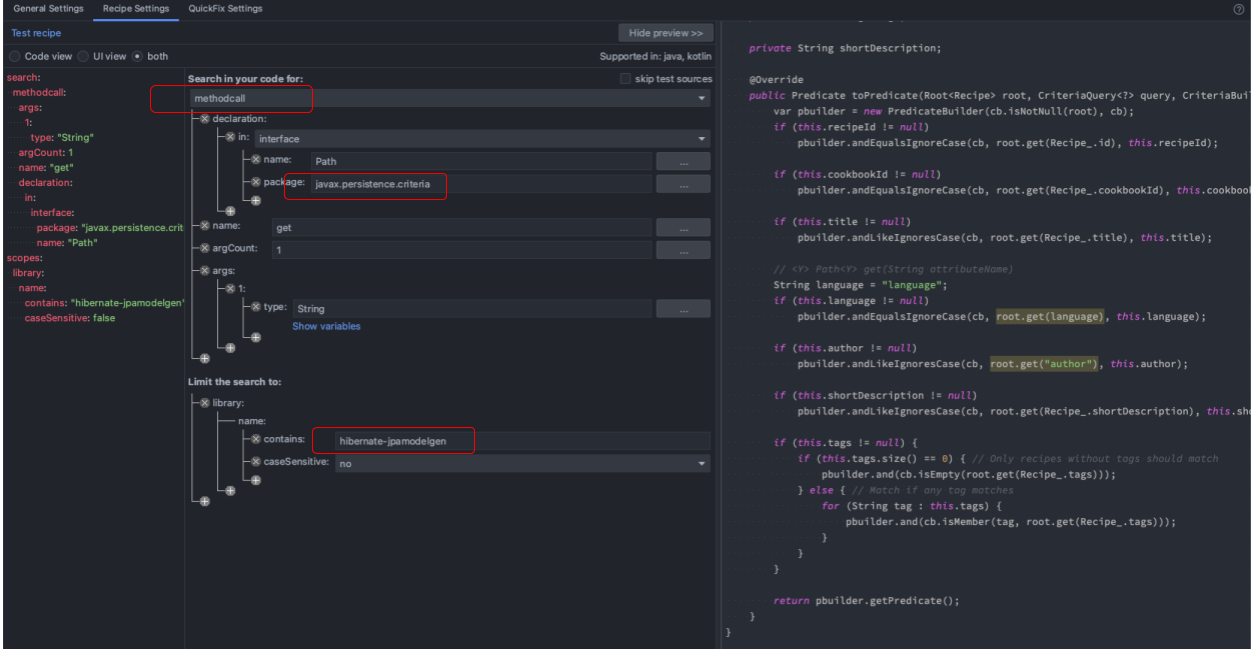The width and height of the screenshot is (1253, 649).
Task: Remove the 'contains' criterion
Action: click(x=255, y=439)
